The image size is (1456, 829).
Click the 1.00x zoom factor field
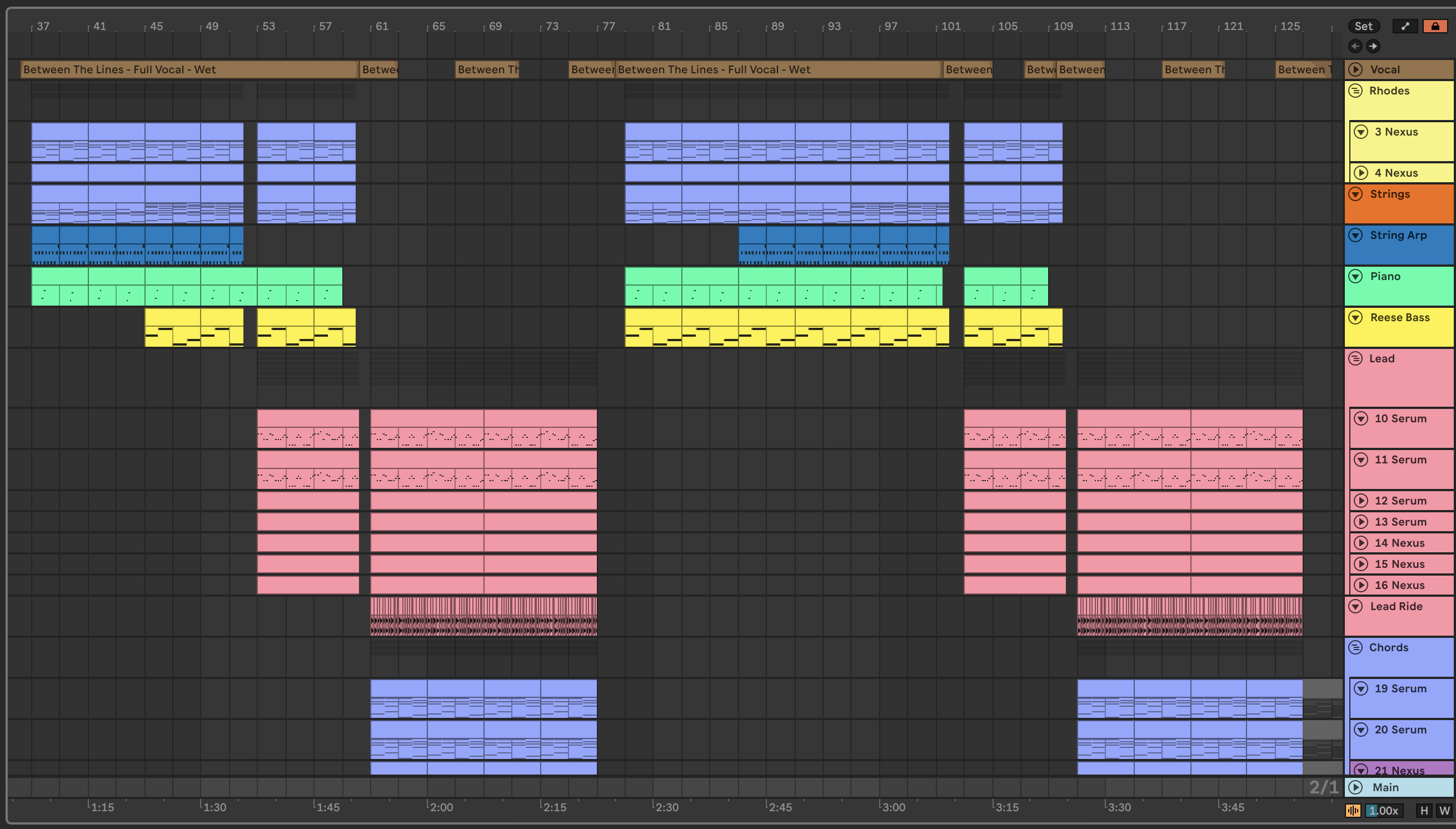point(1384,810)
